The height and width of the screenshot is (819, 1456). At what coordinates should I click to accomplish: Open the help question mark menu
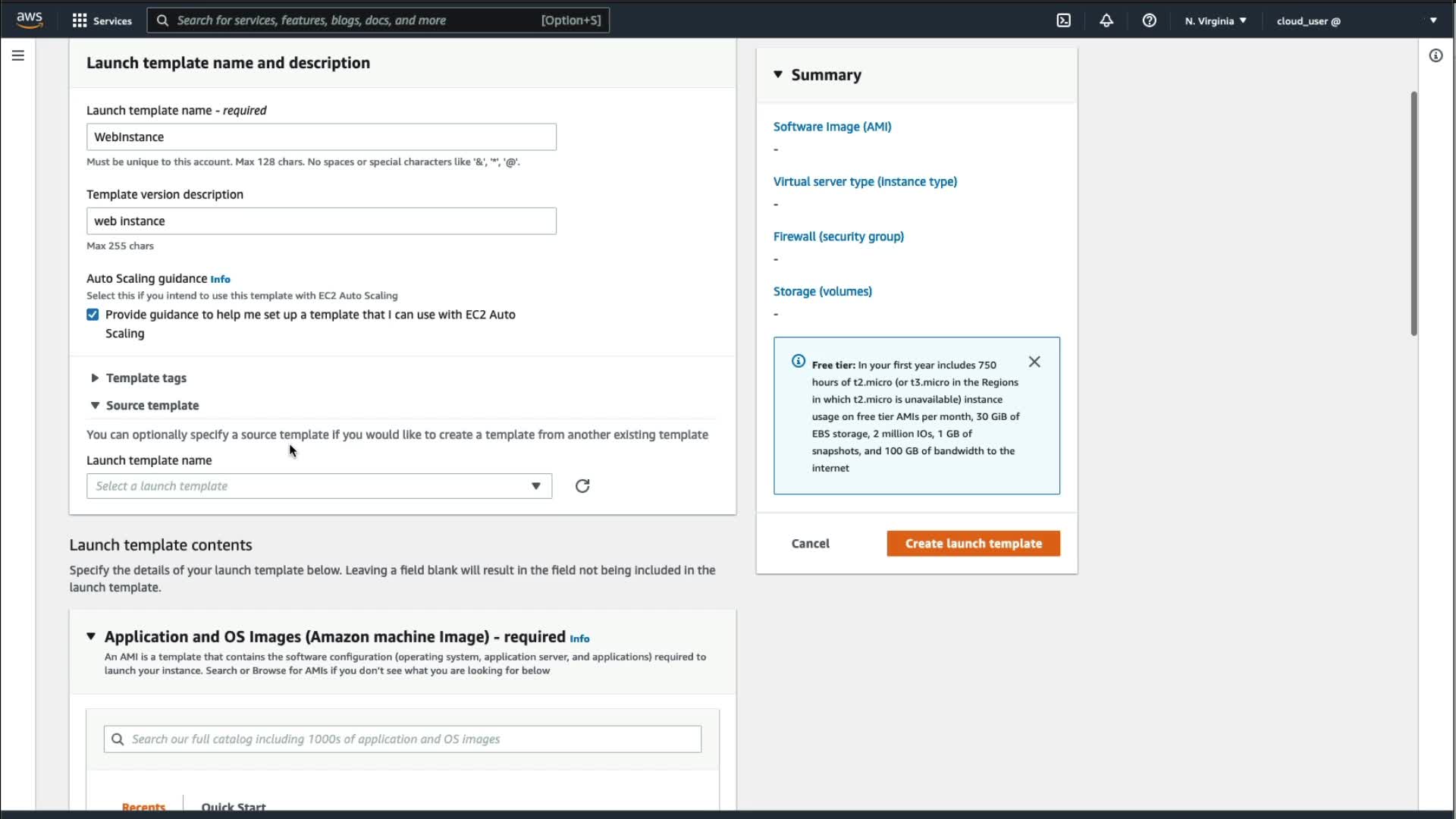(x=1149, y=20)
